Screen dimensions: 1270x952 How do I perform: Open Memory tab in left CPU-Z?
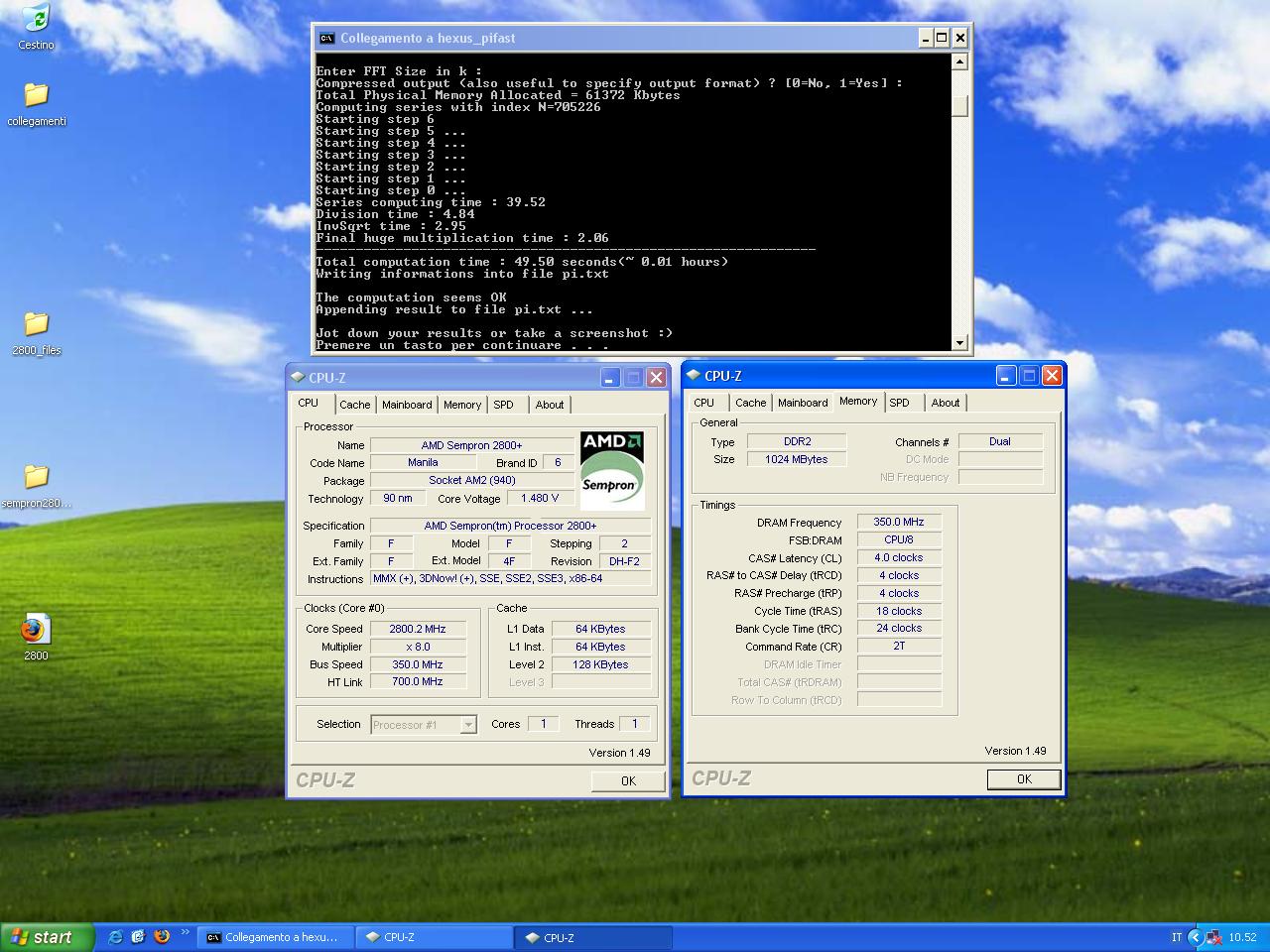[x=462, y=405]
